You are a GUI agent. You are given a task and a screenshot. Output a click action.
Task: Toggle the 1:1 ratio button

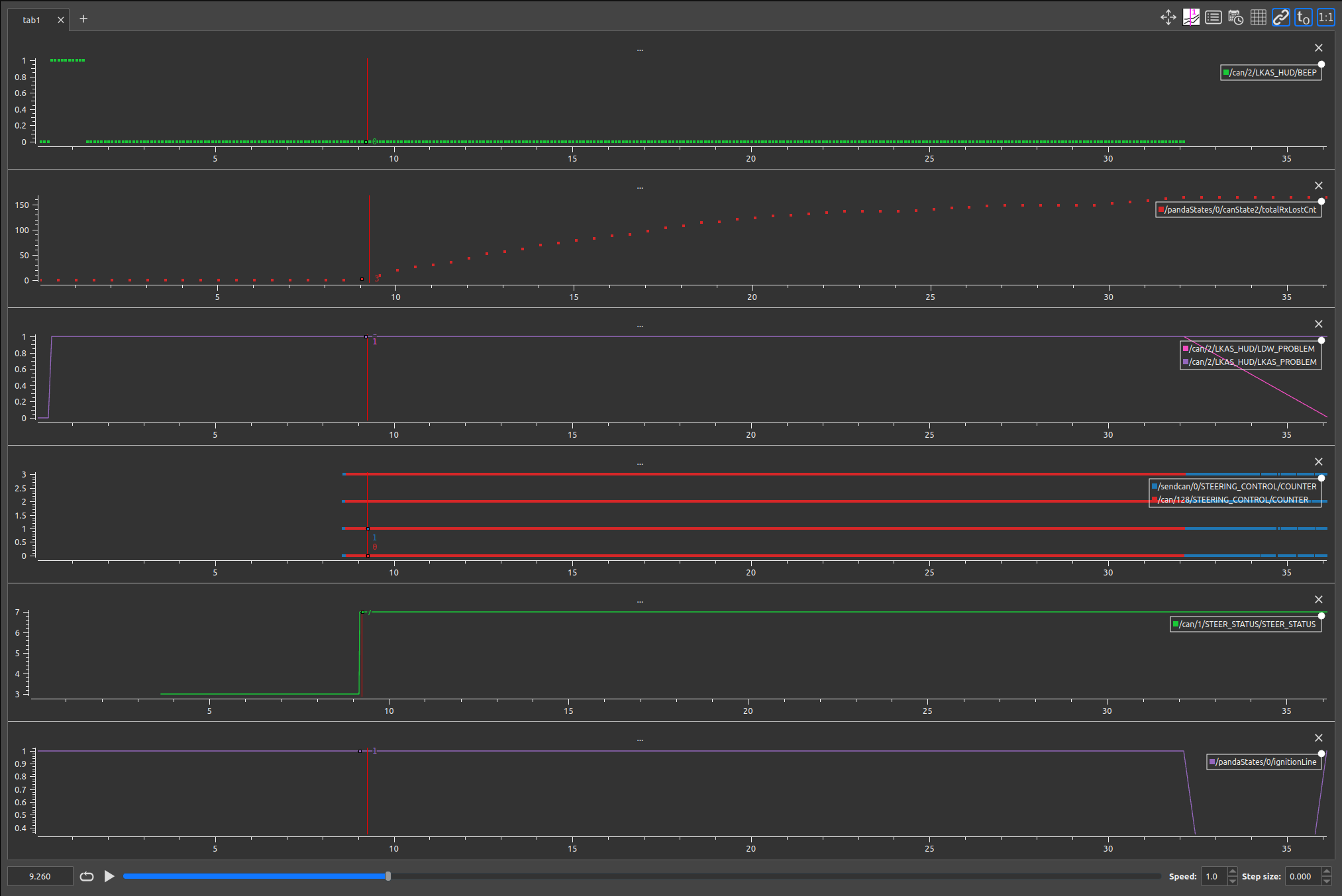(x=1326, y=18)
